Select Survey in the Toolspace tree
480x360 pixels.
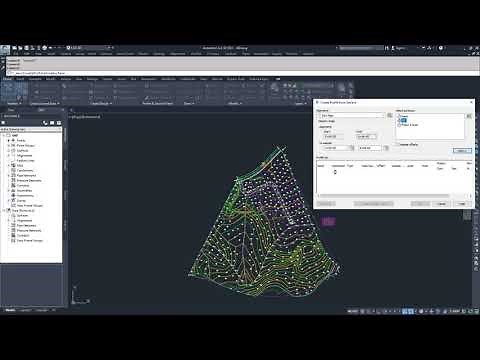pos(21,200)
